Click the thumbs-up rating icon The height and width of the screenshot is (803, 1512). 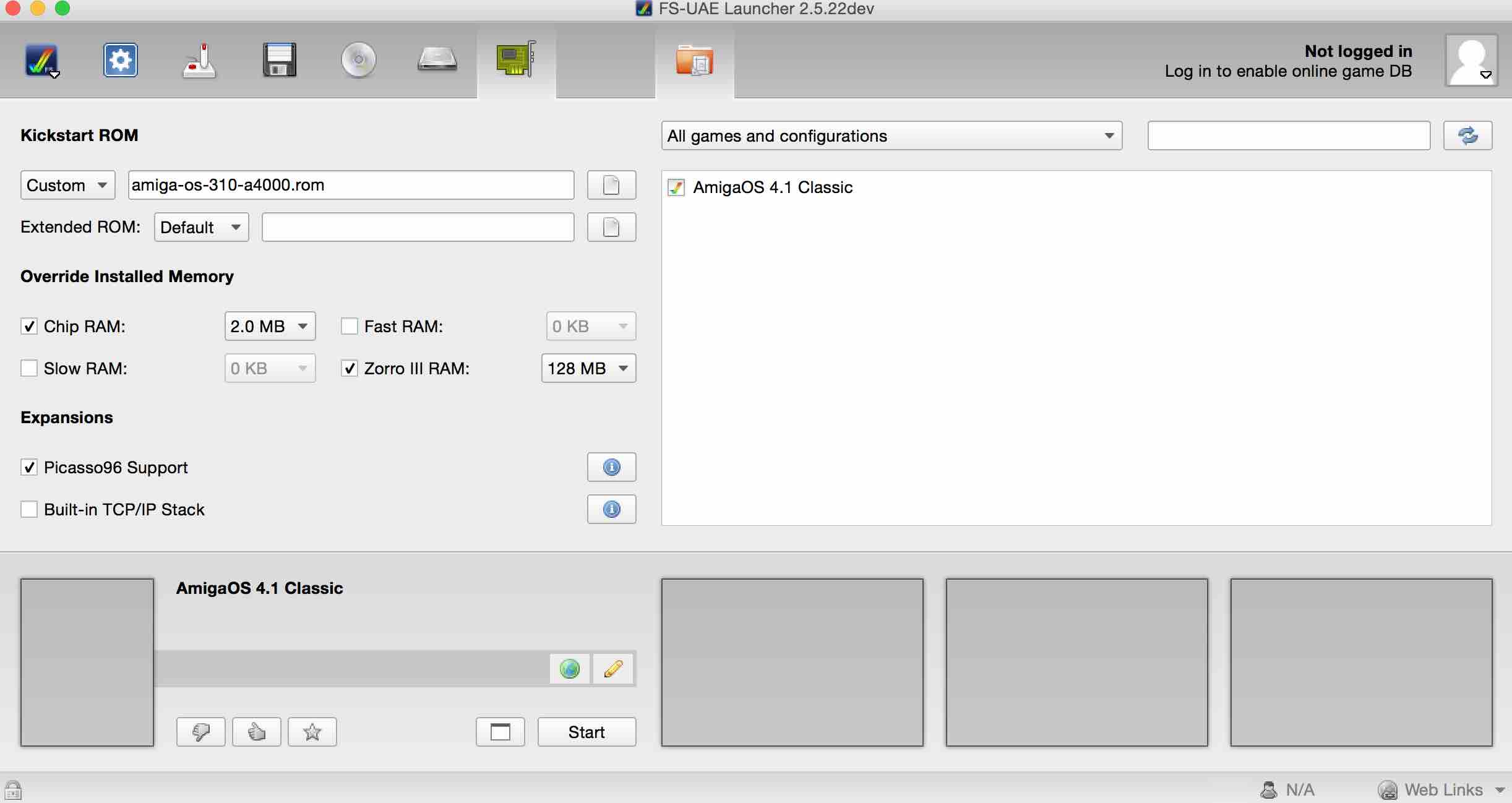click(257, 732)
